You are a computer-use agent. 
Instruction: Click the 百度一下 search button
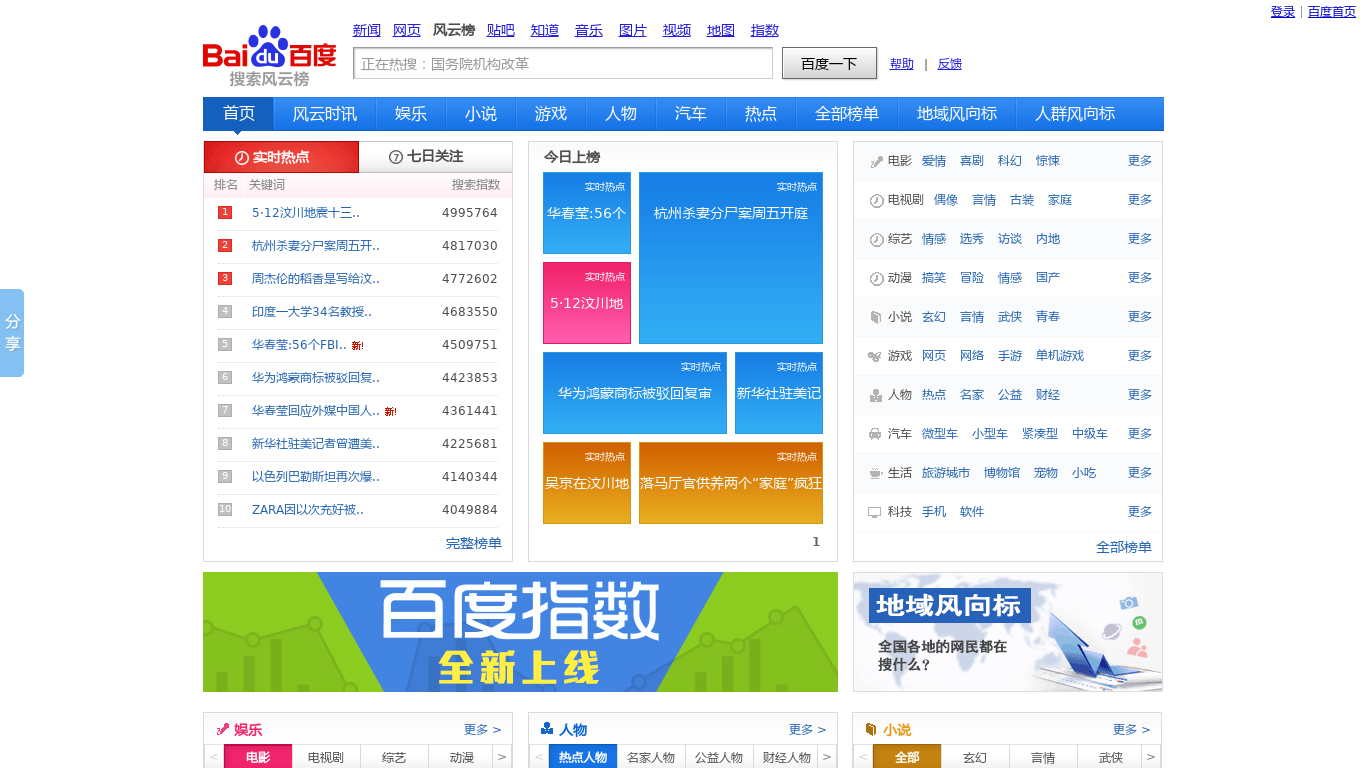tap(829, 63)
